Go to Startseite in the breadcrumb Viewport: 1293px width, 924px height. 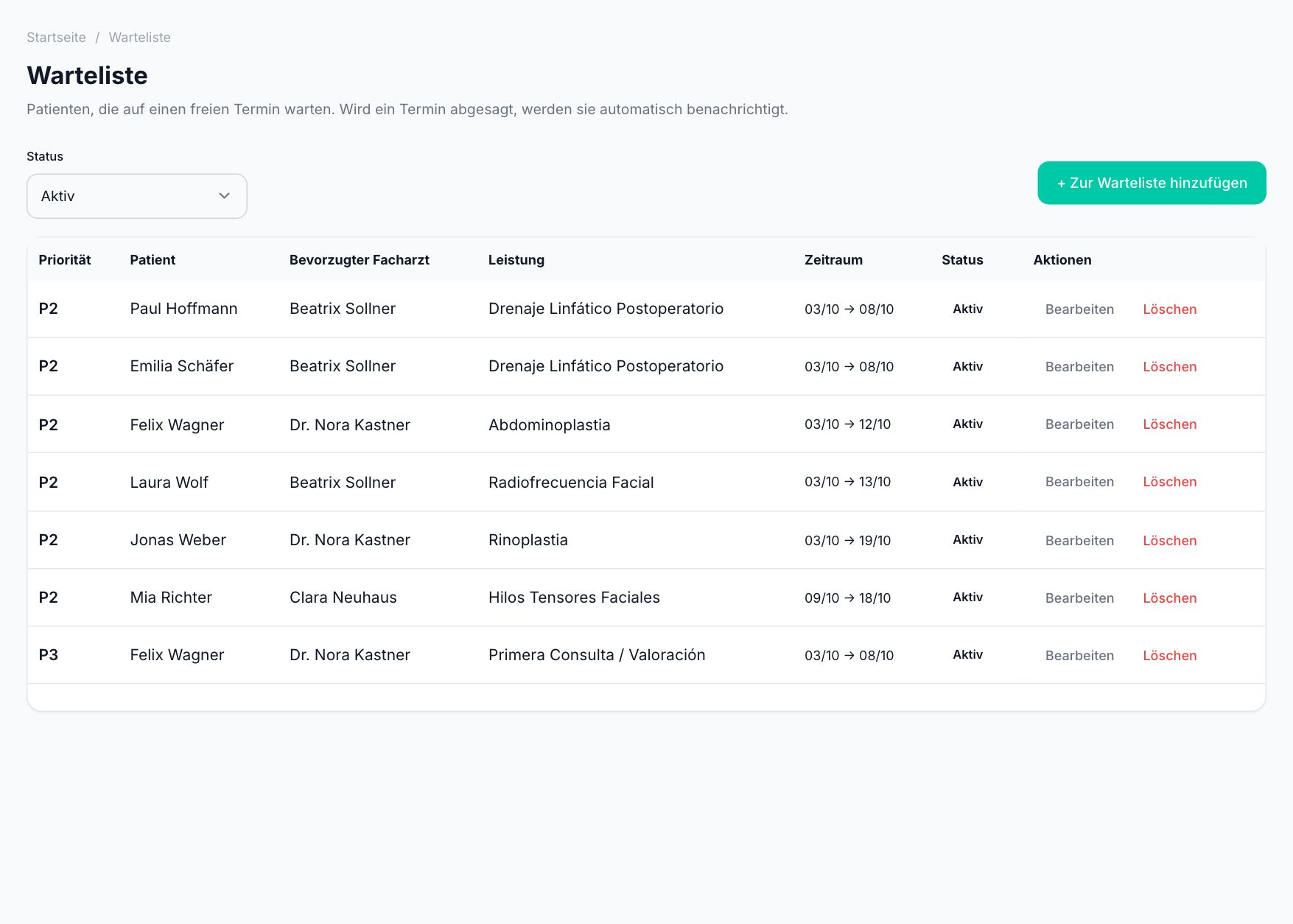56,38
